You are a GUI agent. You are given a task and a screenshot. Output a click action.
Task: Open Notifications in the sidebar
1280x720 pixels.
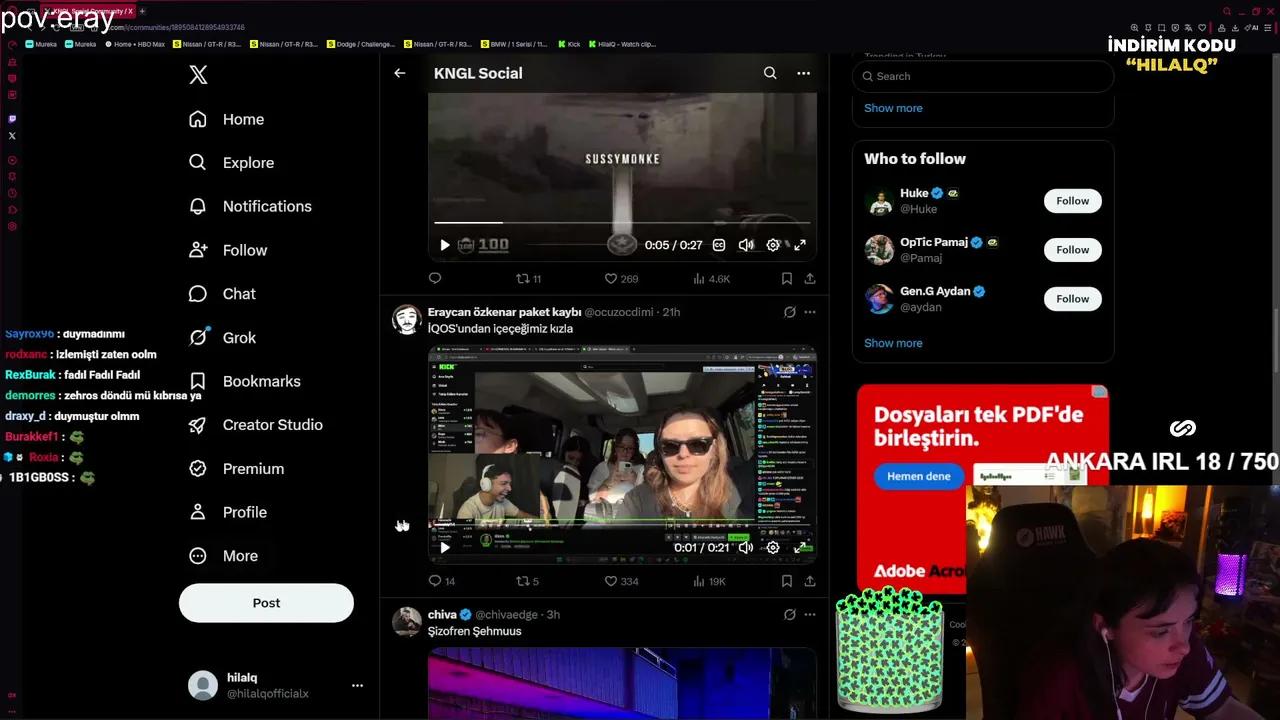click(251, 206)
